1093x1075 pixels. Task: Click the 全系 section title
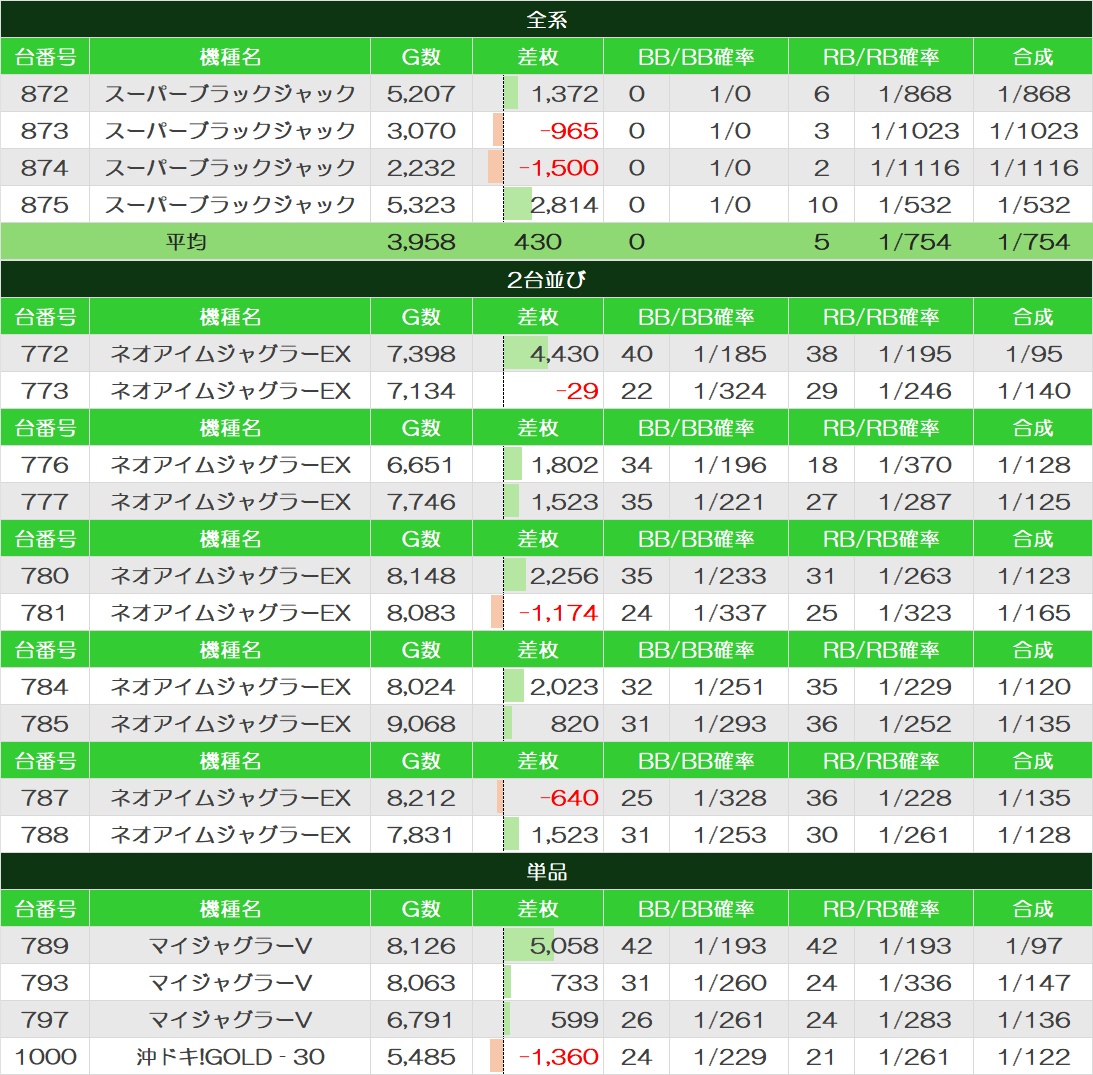pyautogui.click(x=546, y=20)
